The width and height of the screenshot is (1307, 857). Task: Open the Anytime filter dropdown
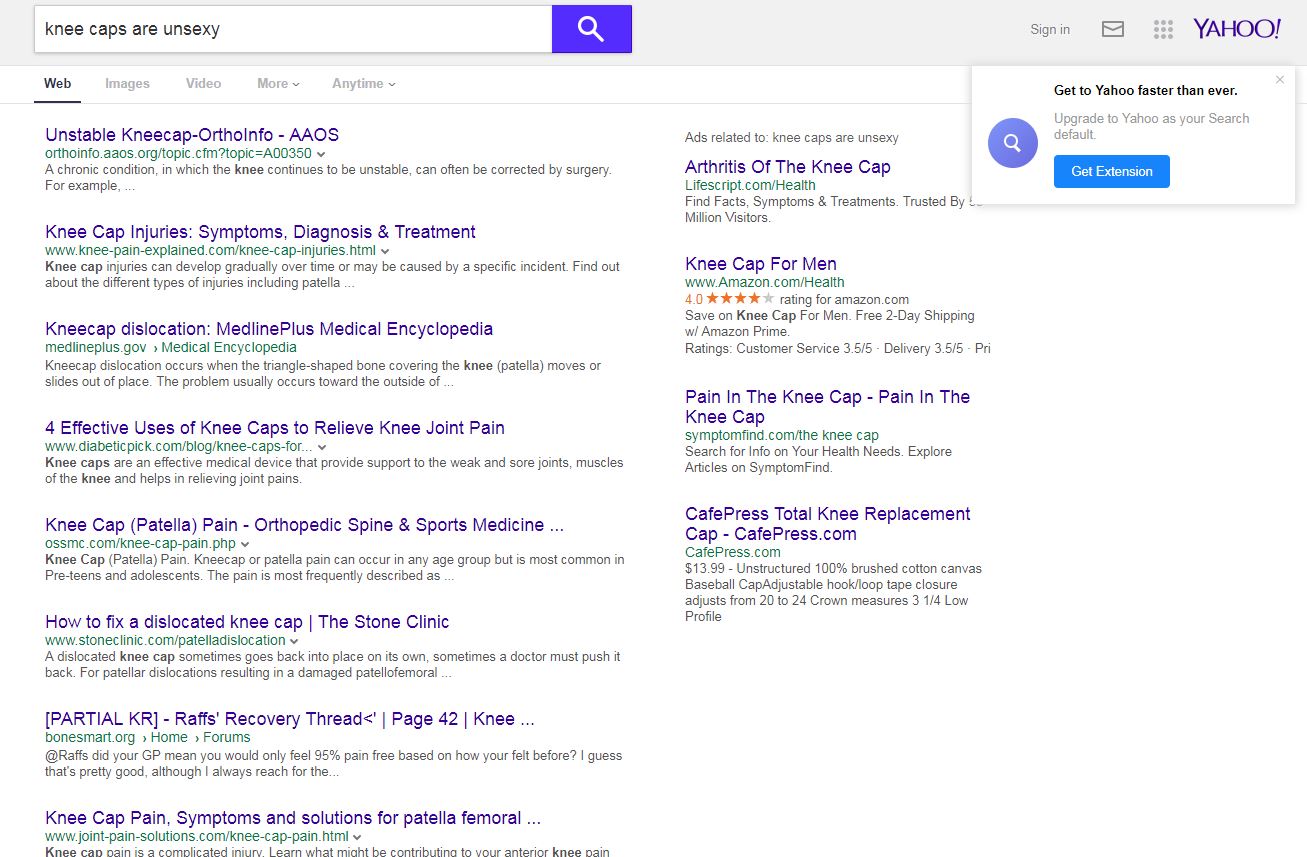pyautogui.click(x=363, y=84)
